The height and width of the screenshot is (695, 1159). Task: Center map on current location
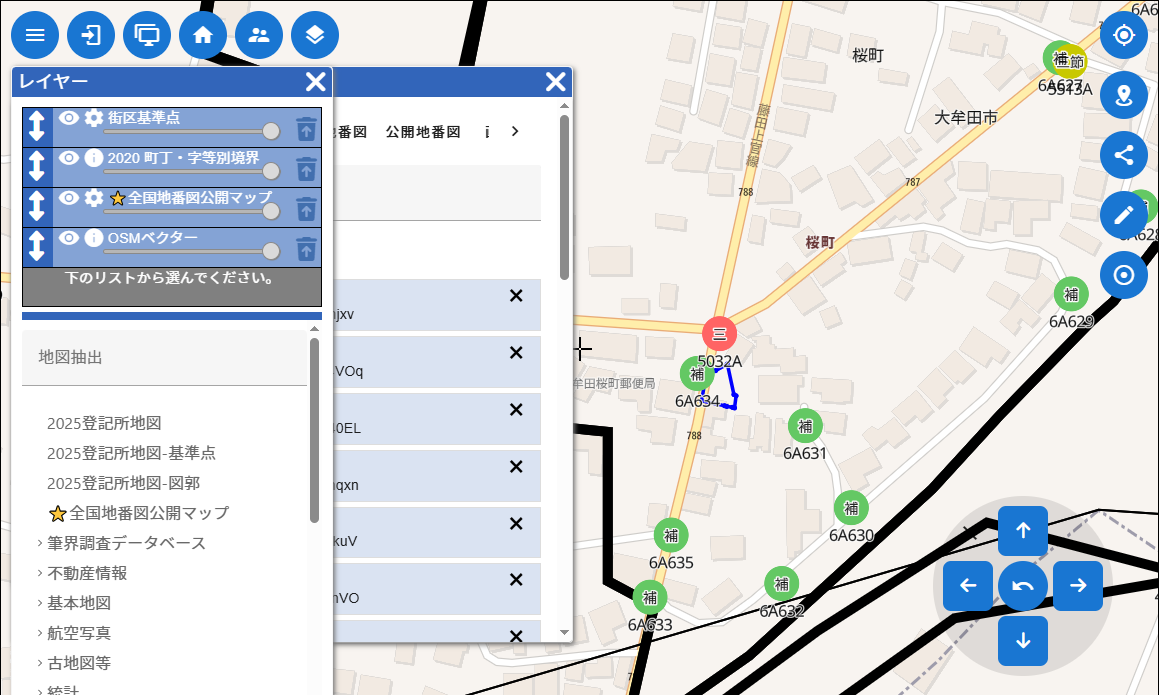[1124, 36]
